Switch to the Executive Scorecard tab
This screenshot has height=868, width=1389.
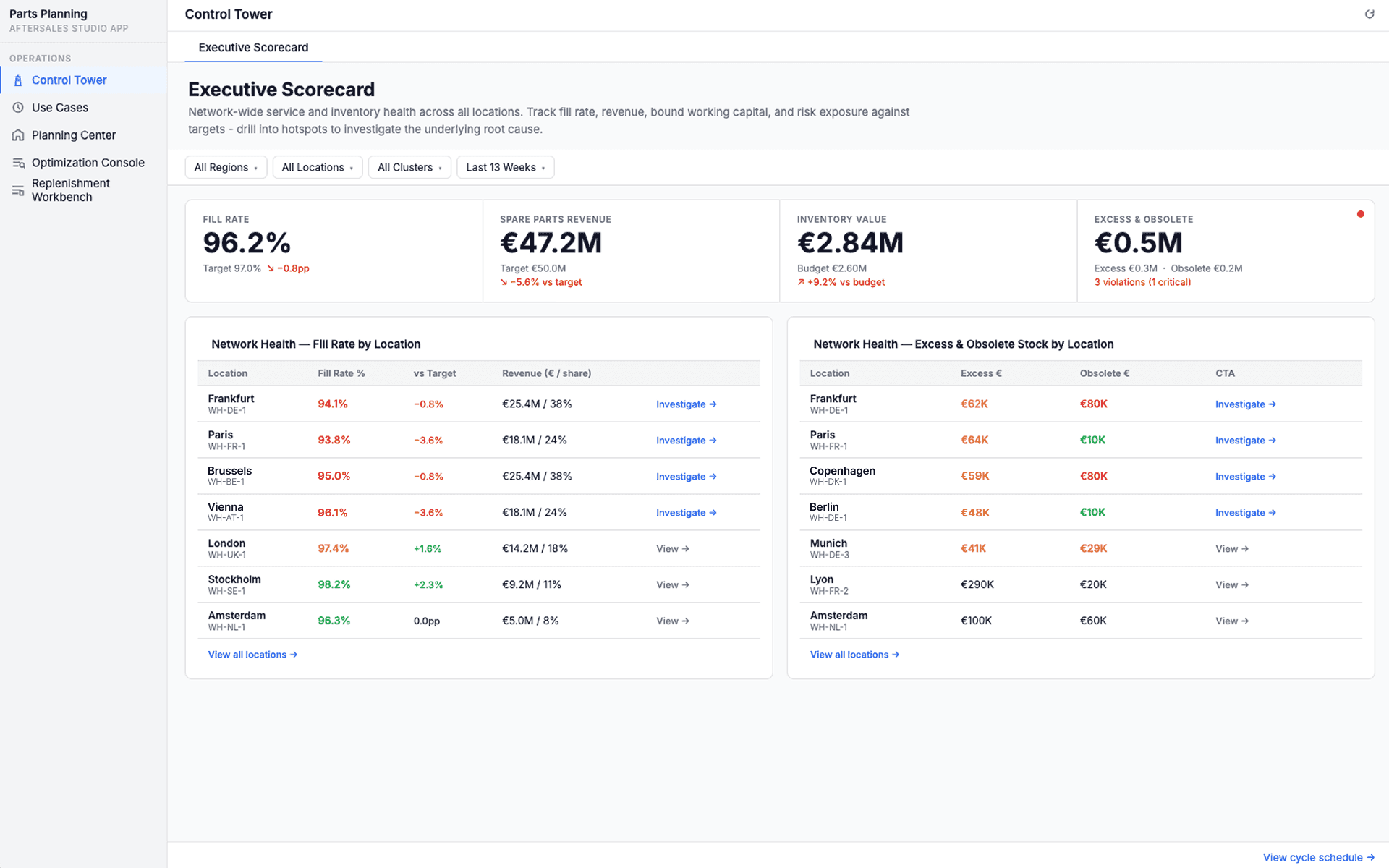pyautogui.click(x=253, y=48)
